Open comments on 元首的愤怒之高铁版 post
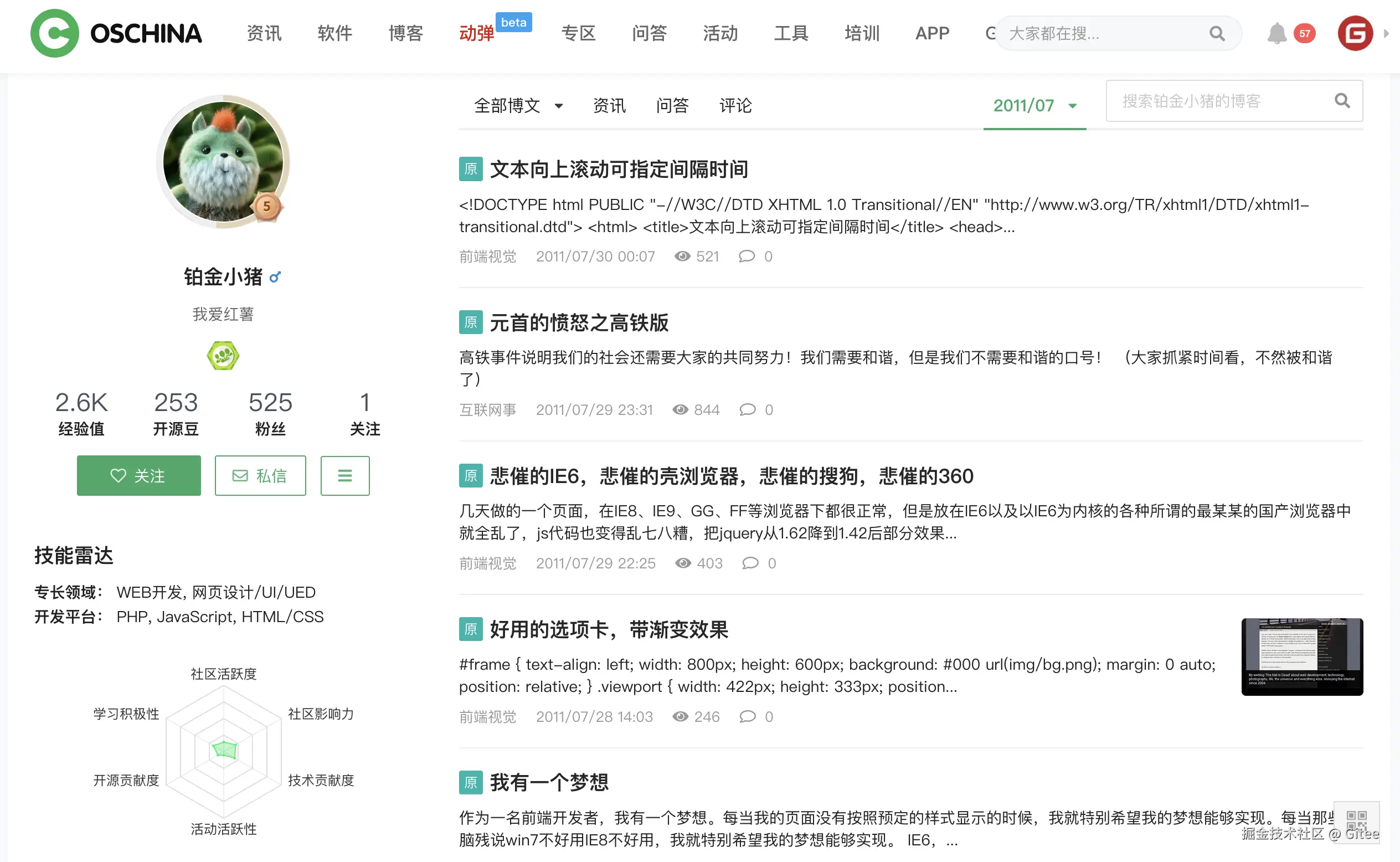Image resolution: width=1400 pixels, height=862 pixels. pos(748,409)
